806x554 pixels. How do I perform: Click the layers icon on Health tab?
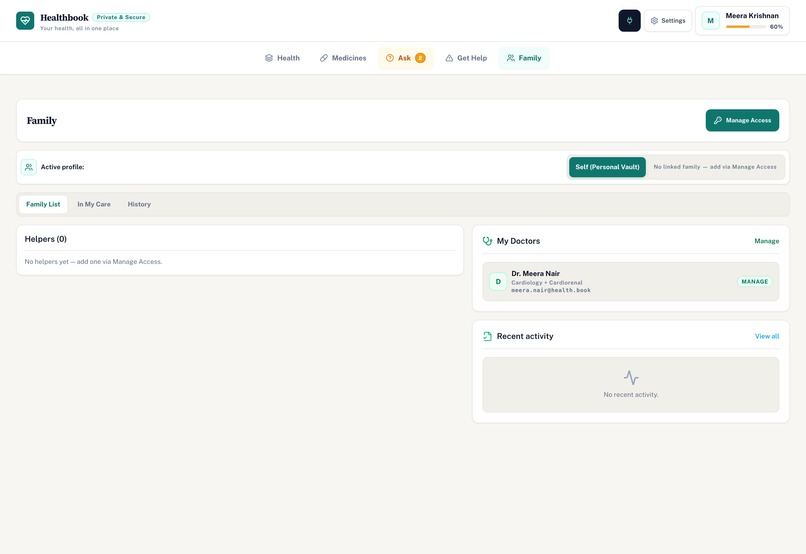tap(268, 58)
